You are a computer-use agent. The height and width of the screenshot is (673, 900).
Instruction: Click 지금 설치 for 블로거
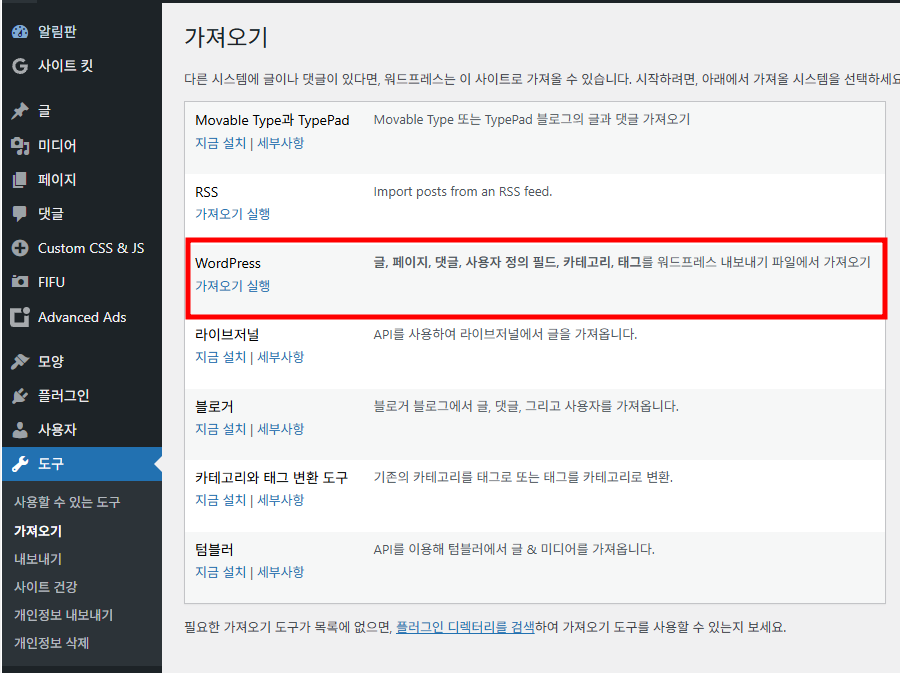coord(220,429)
